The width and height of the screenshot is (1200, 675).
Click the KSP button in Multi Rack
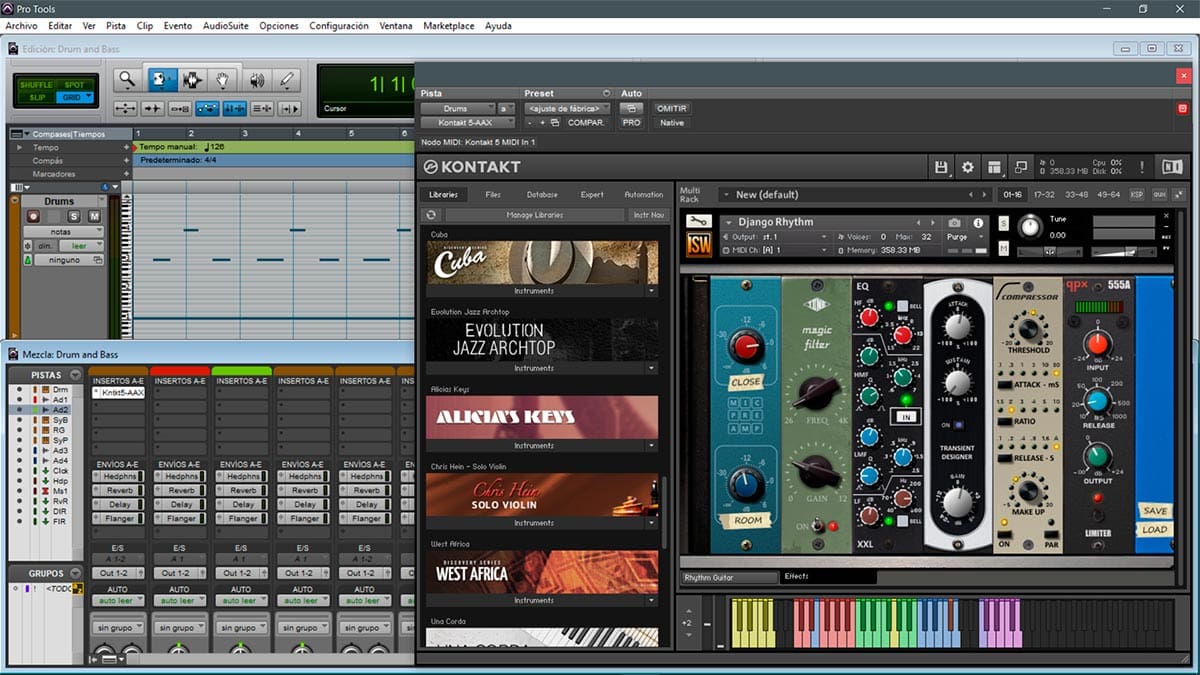point(1137,195)
